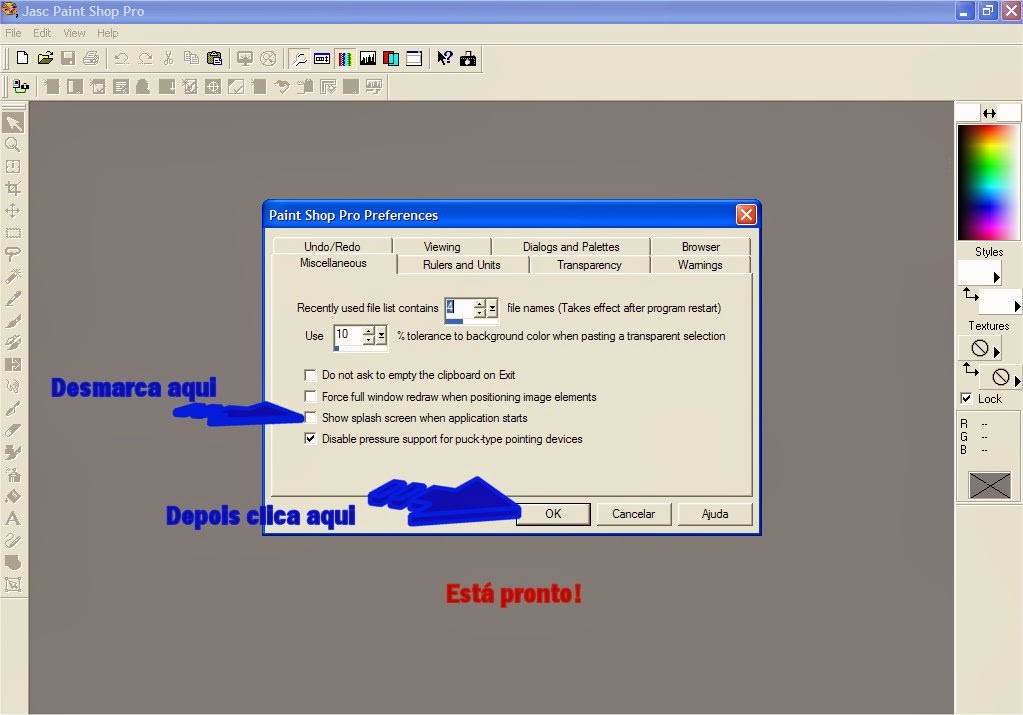Select the Crop tool
This screenshot has height=715, width=1023.
(13, 189)
